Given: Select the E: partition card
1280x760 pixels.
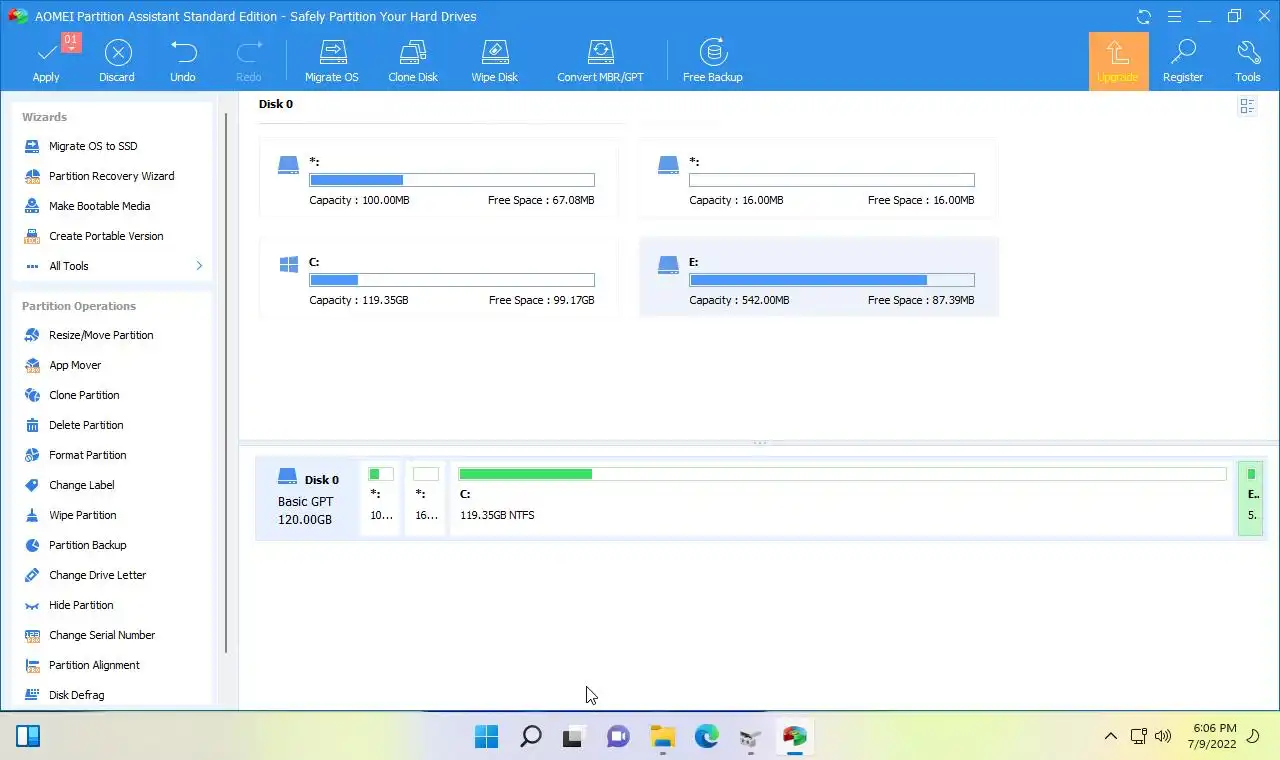Looking at the screenshot, I should pos(819,278).
